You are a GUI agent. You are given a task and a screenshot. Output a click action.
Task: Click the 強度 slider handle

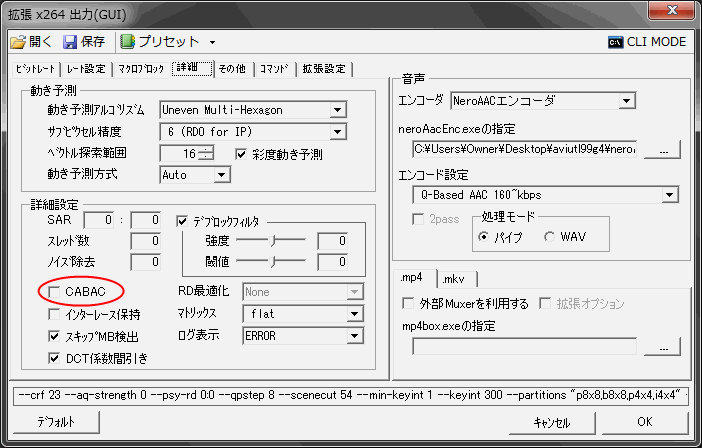(x=272, y=241)
